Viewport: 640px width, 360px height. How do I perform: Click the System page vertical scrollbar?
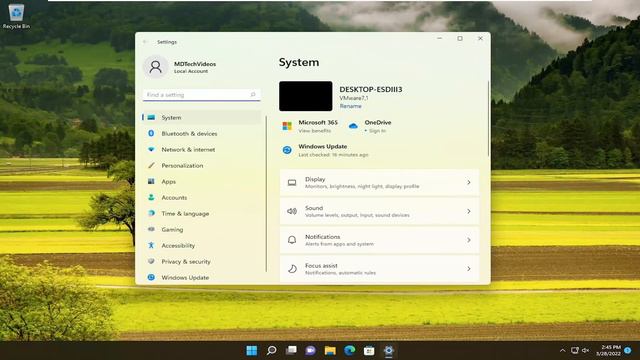[x=488, y=118]
